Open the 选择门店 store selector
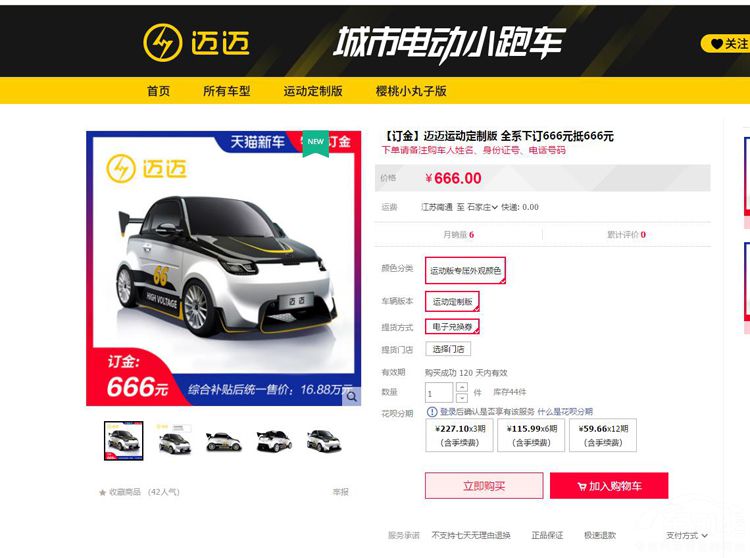Viewport: 750px width, 558px height. click(448, 349)
